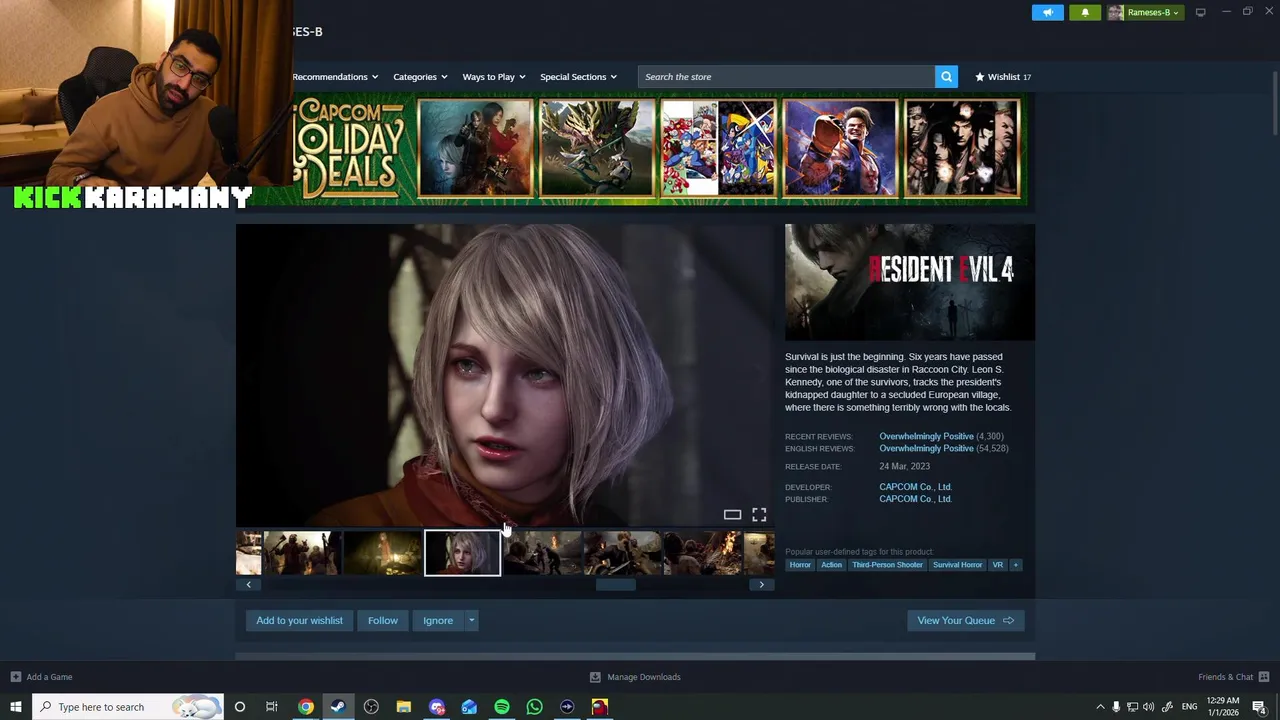
Task: Click the Follow button
Action: (x=382, y=621)
